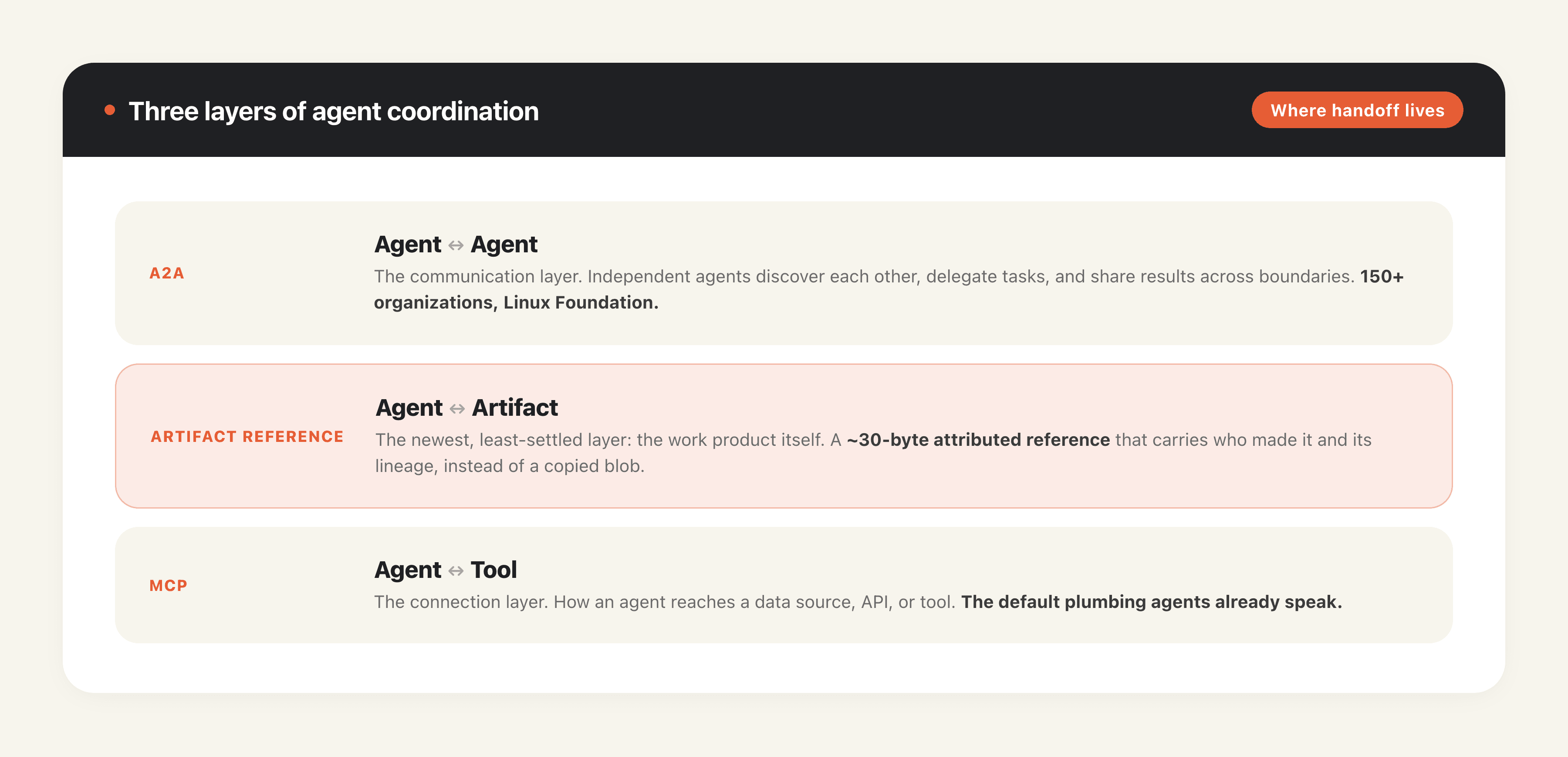Click the 'Agent ↔ Agent' heading

pyautogui.click(x=455, y=244)
